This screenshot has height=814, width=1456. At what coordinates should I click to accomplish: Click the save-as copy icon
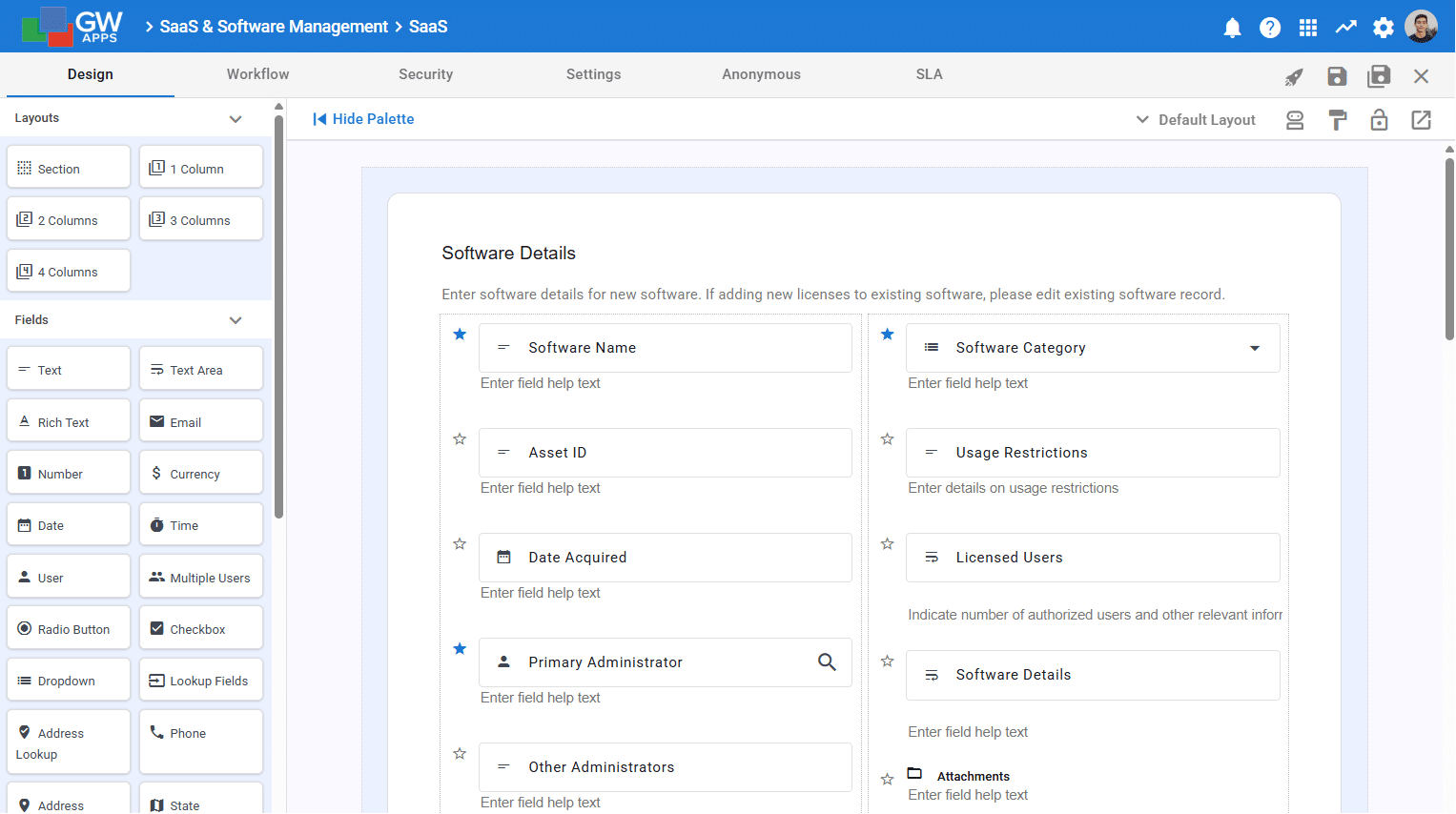1379,76
